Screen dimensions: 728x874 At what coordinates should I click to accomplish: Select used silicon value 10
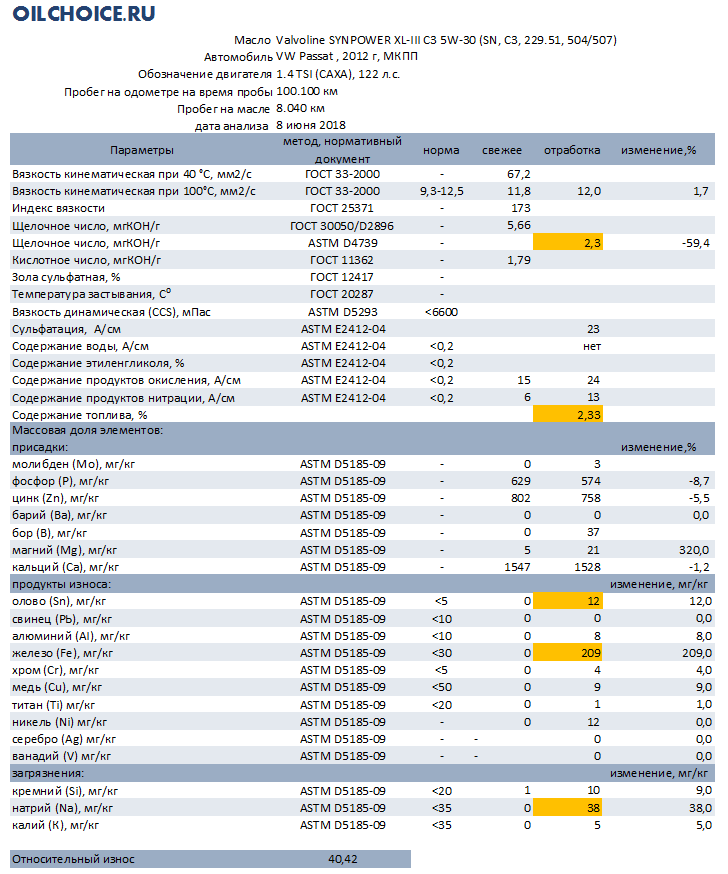(x=593, y=790)
